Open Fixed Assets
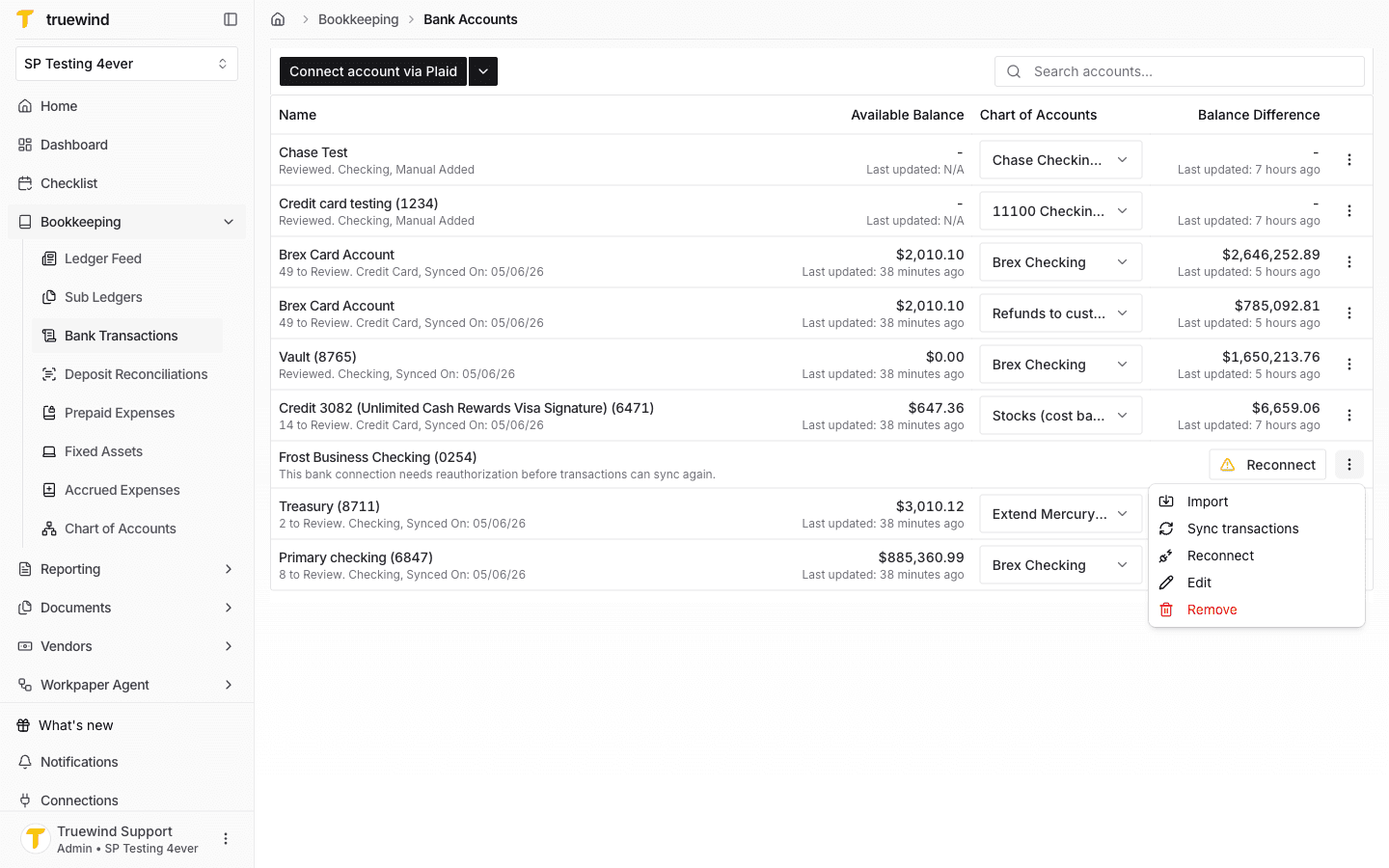Screen dimensions: 1389x868 127,451
